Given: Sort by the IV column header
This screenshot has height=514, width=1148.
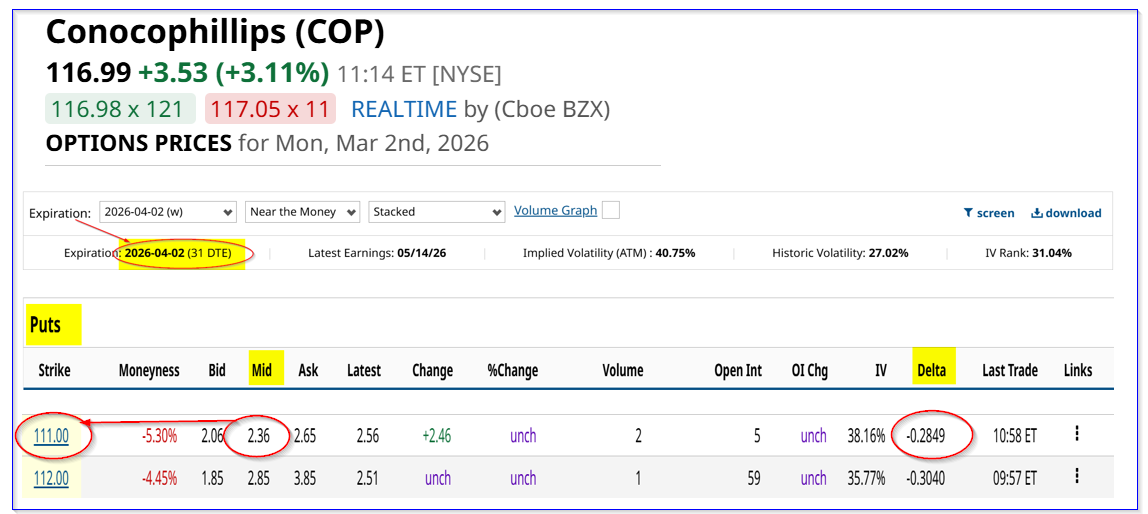Looking at the screenshot, I should (x=880, y=370).
